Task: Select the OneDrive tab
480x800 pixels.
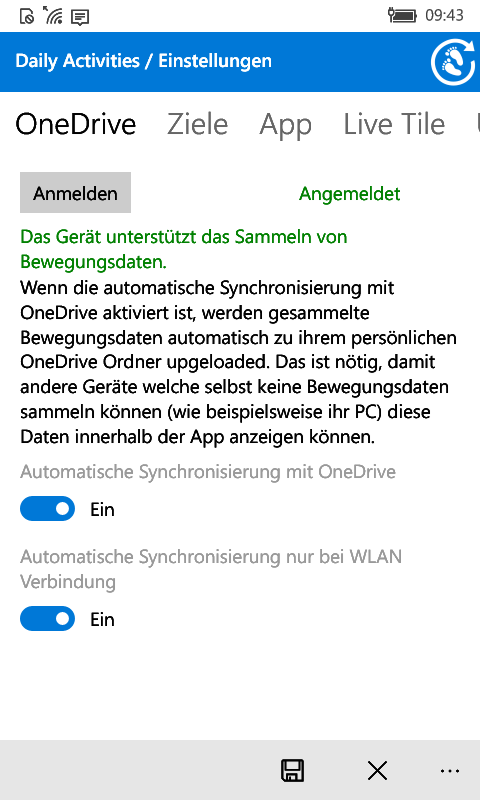Action: tap(76, 124)
